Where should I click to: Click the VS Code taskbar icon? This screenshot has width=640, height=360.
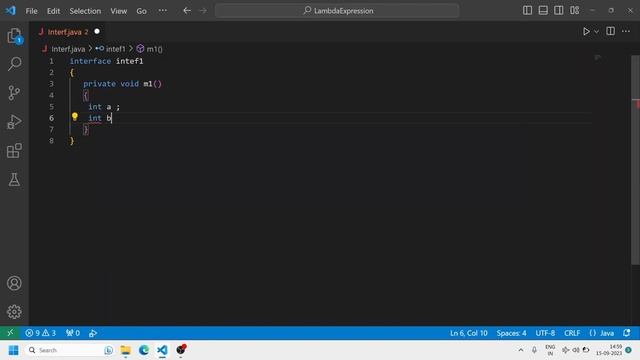point(162,350)
